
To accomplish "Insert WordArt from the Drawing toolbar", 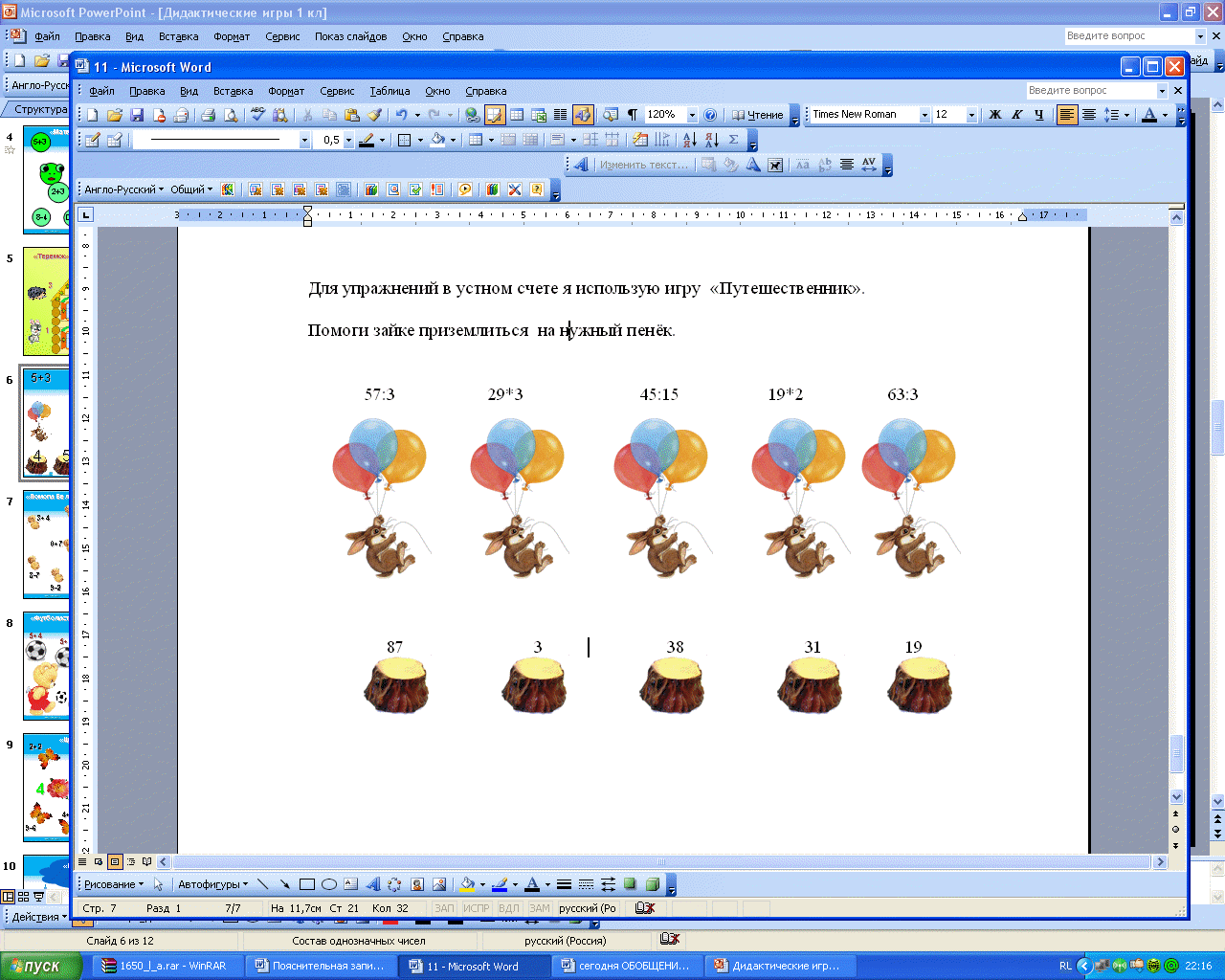I will coord(373,884).
